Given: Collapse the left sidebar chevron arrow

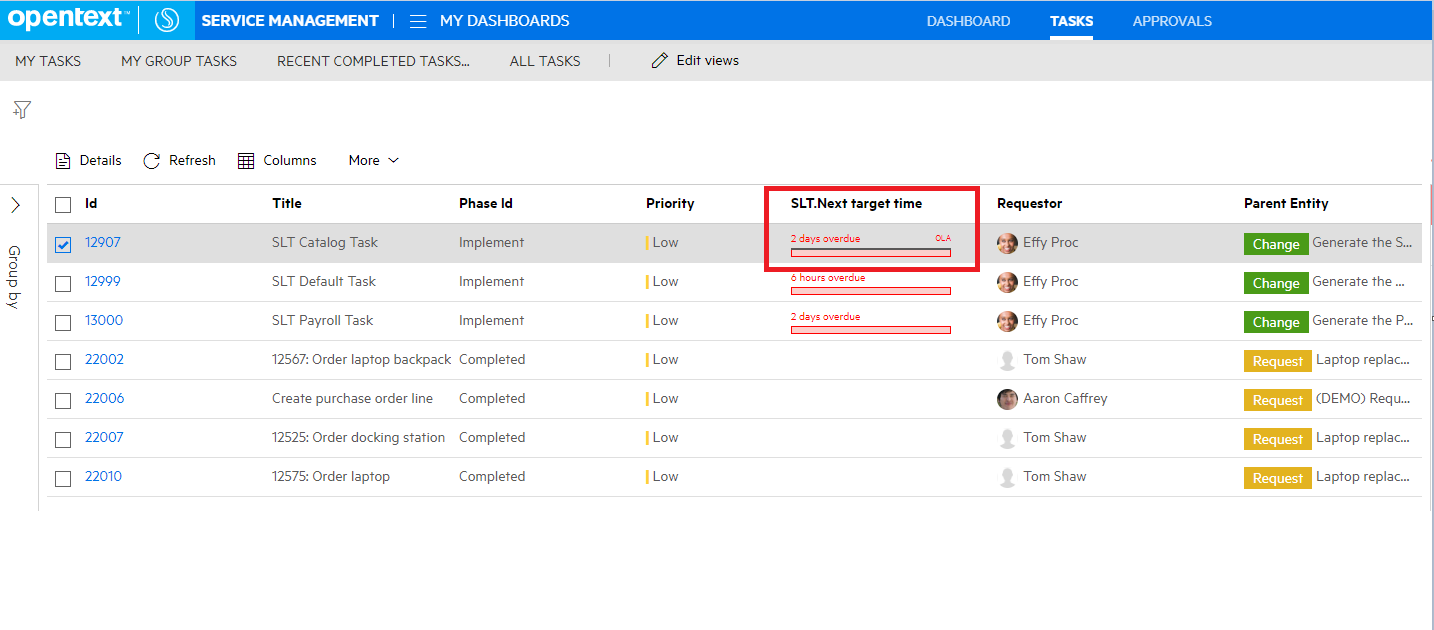Looking at the screenshot, I should point(17,205).
